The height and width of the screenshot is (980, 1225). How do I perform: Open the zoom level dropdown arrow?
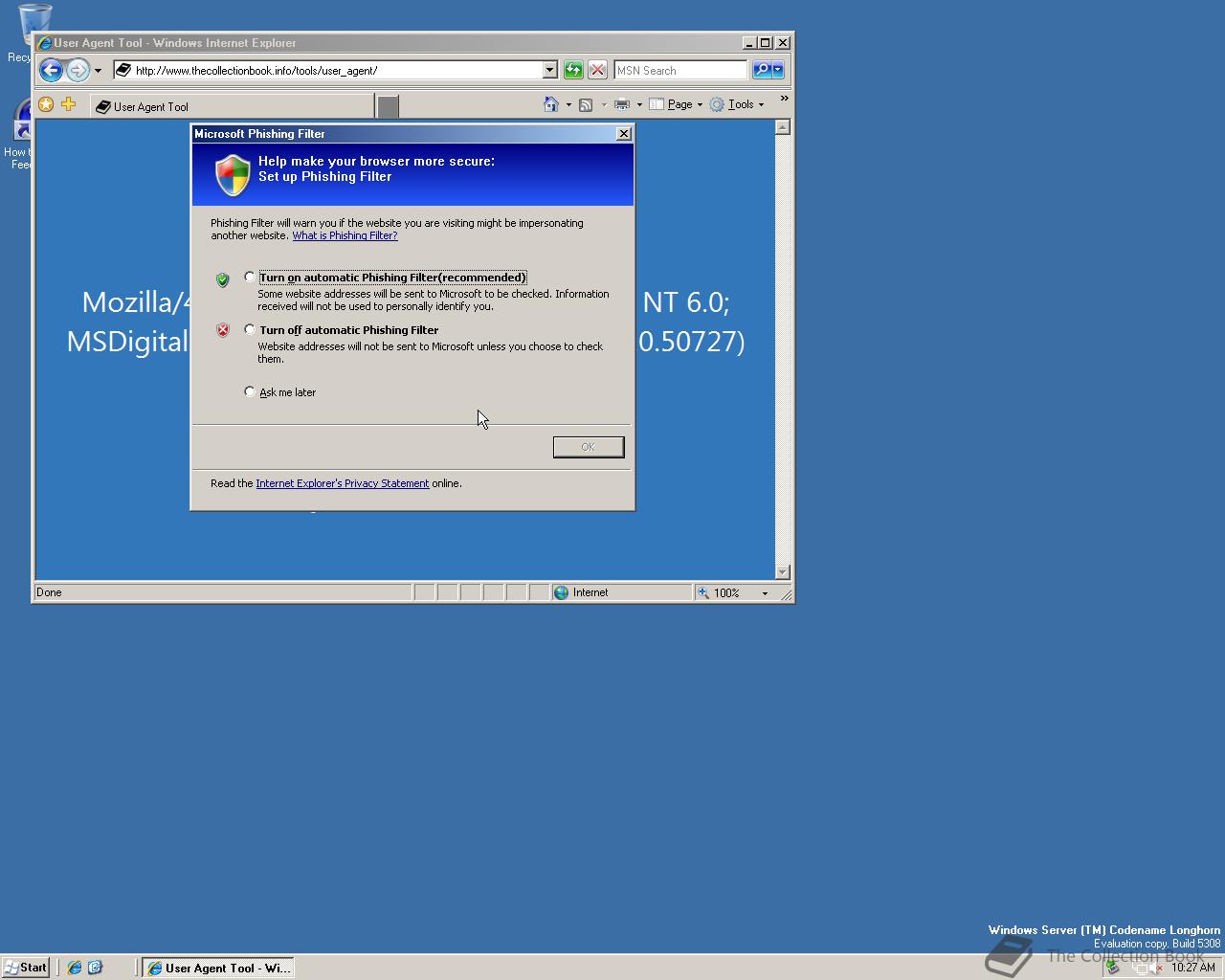coord(765,593)
